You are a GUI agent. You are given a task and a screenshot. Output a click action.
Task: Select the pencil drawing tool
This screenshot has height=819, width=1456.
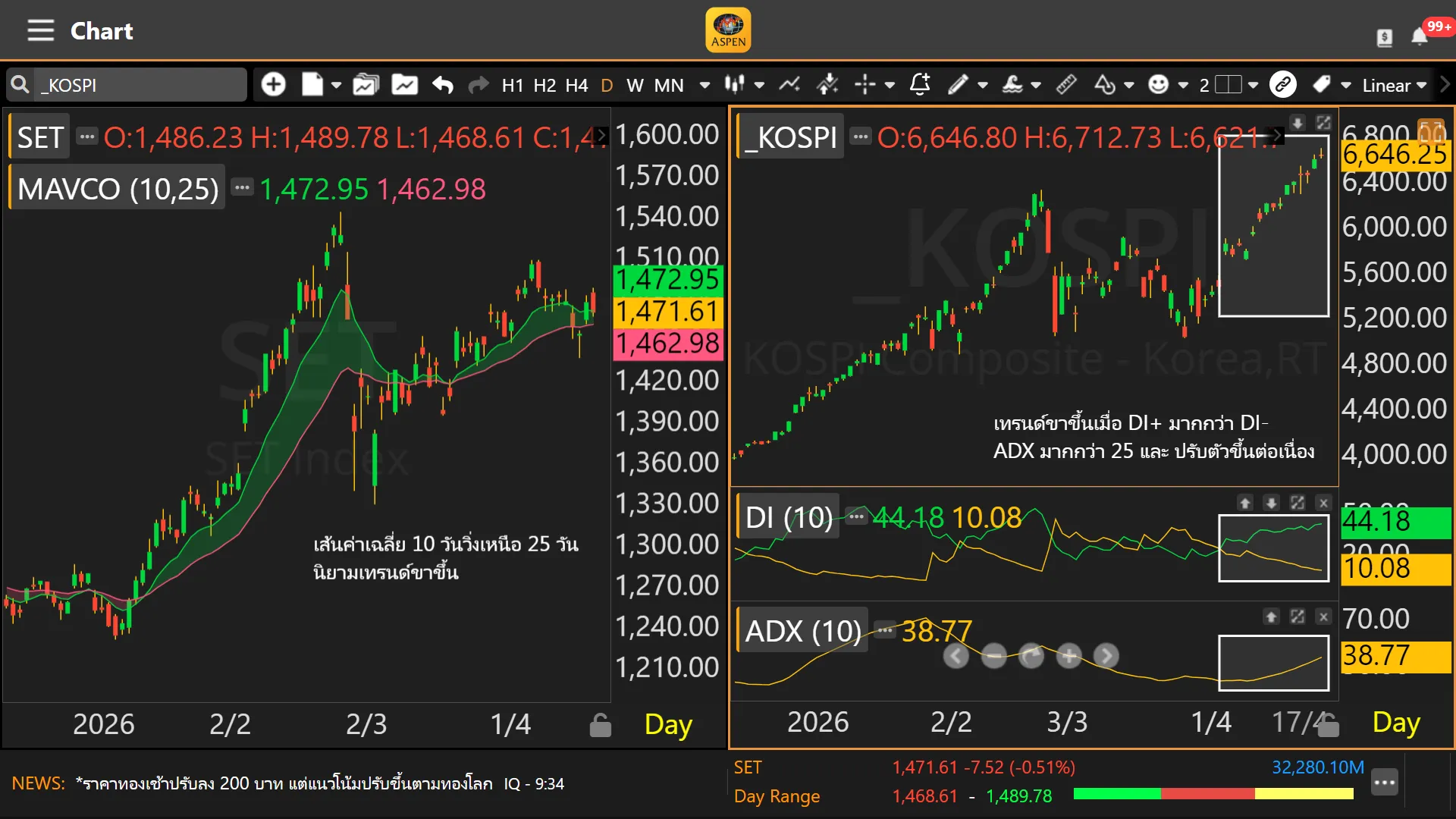pos(958,85)
